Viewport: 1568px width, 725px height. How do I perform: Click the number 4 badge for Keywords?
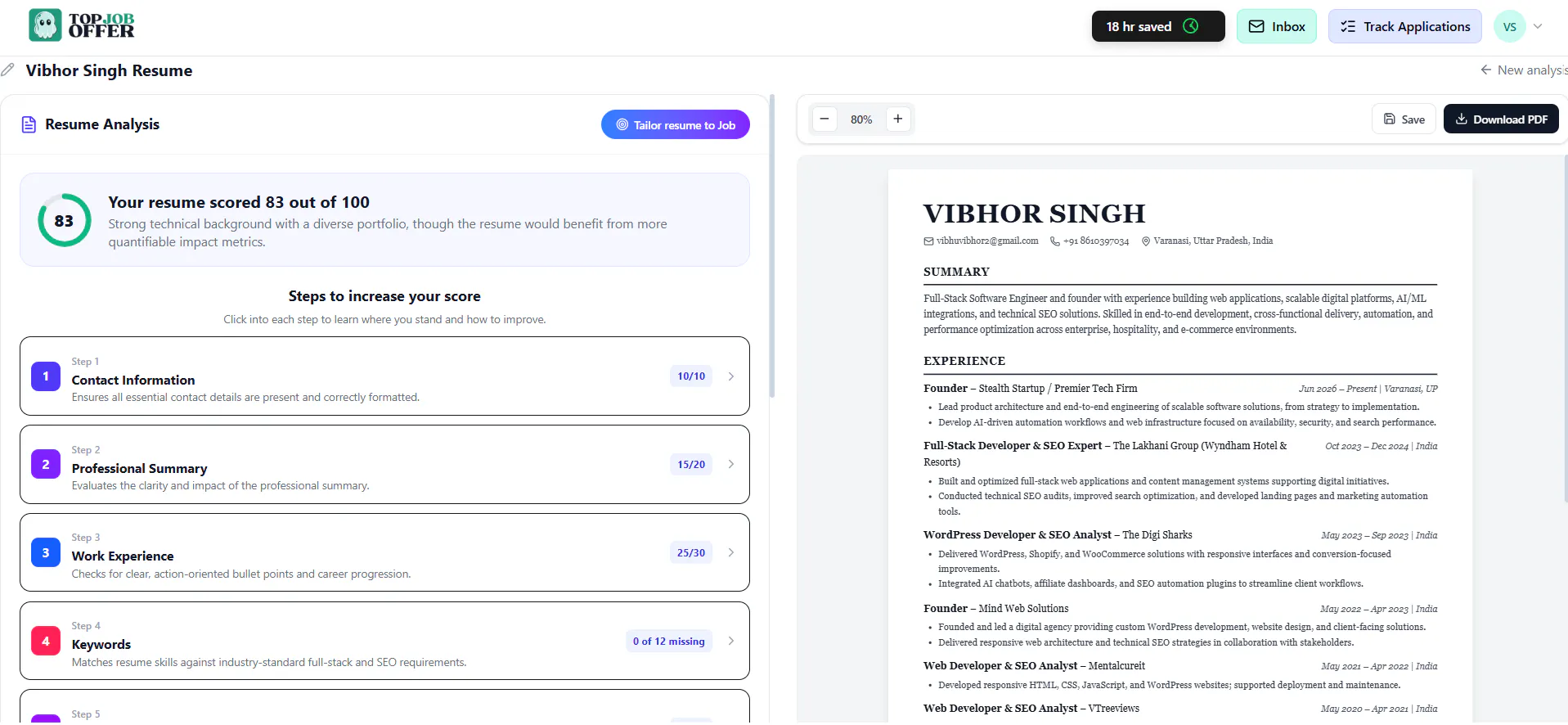[x=46, y=641]
